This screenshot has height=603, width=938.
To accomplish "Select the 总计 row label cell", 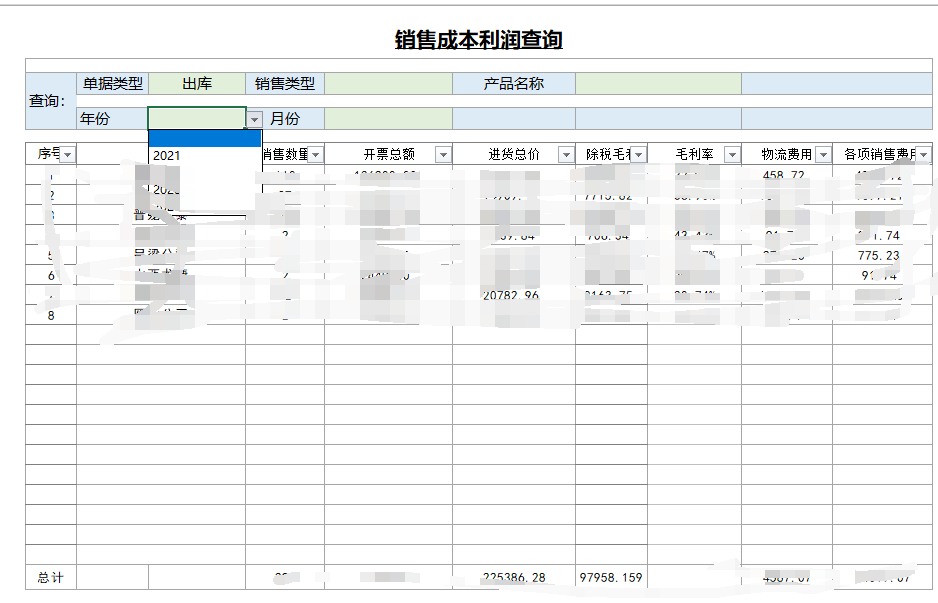I will pos(51,577).
